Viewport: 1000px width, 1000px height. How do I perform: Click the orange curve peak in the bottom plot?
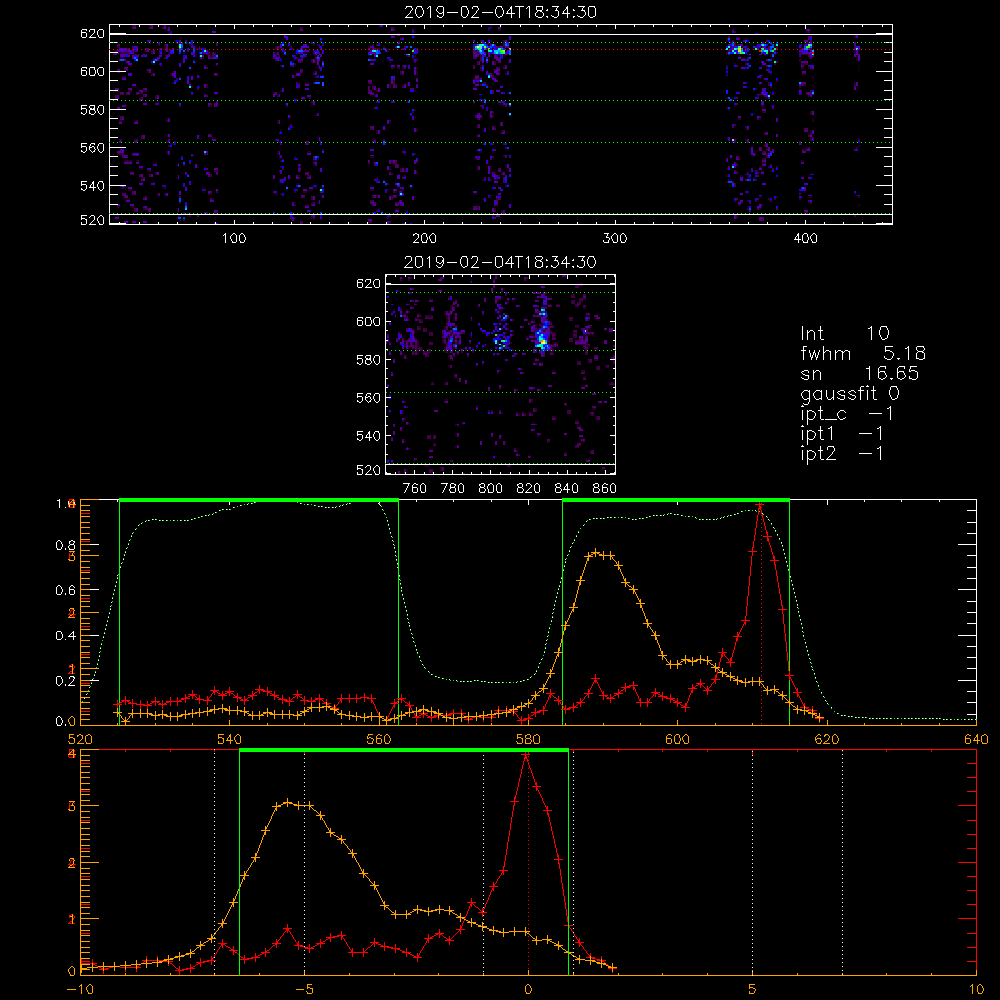coord(288,802)
